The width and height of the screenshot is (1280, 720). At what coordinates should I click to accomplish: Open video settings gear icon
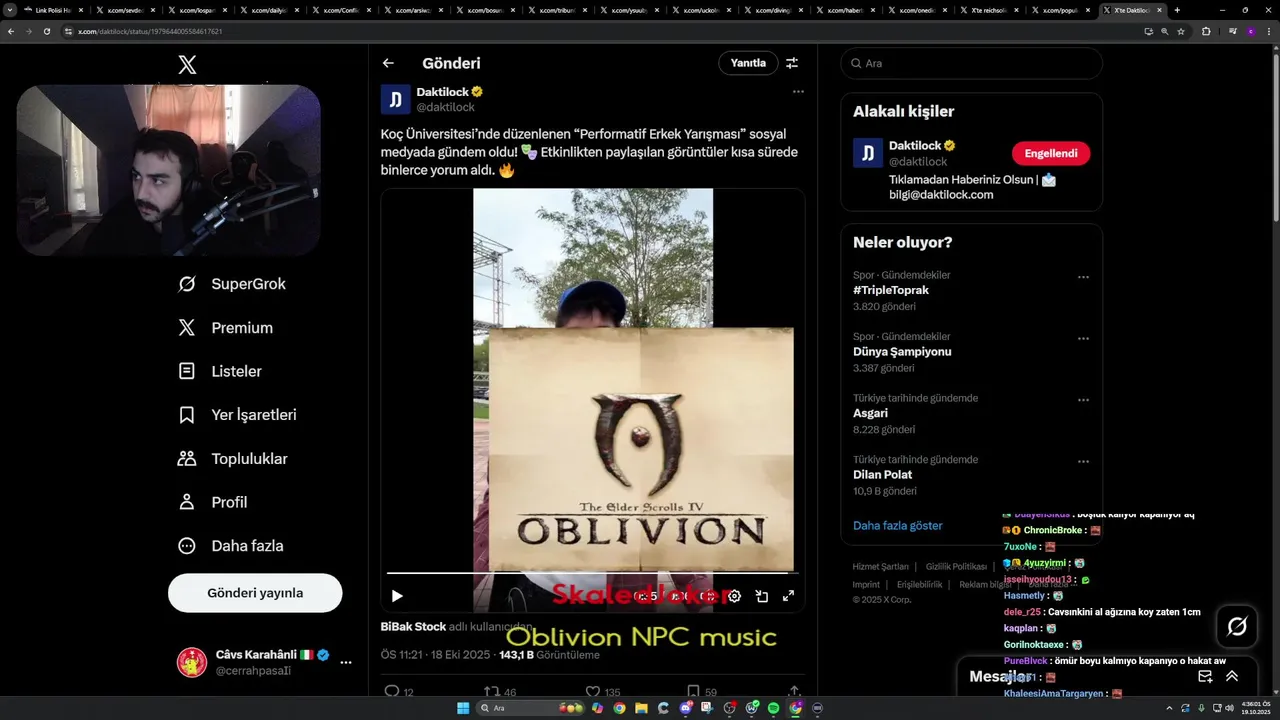pos(734,596)
